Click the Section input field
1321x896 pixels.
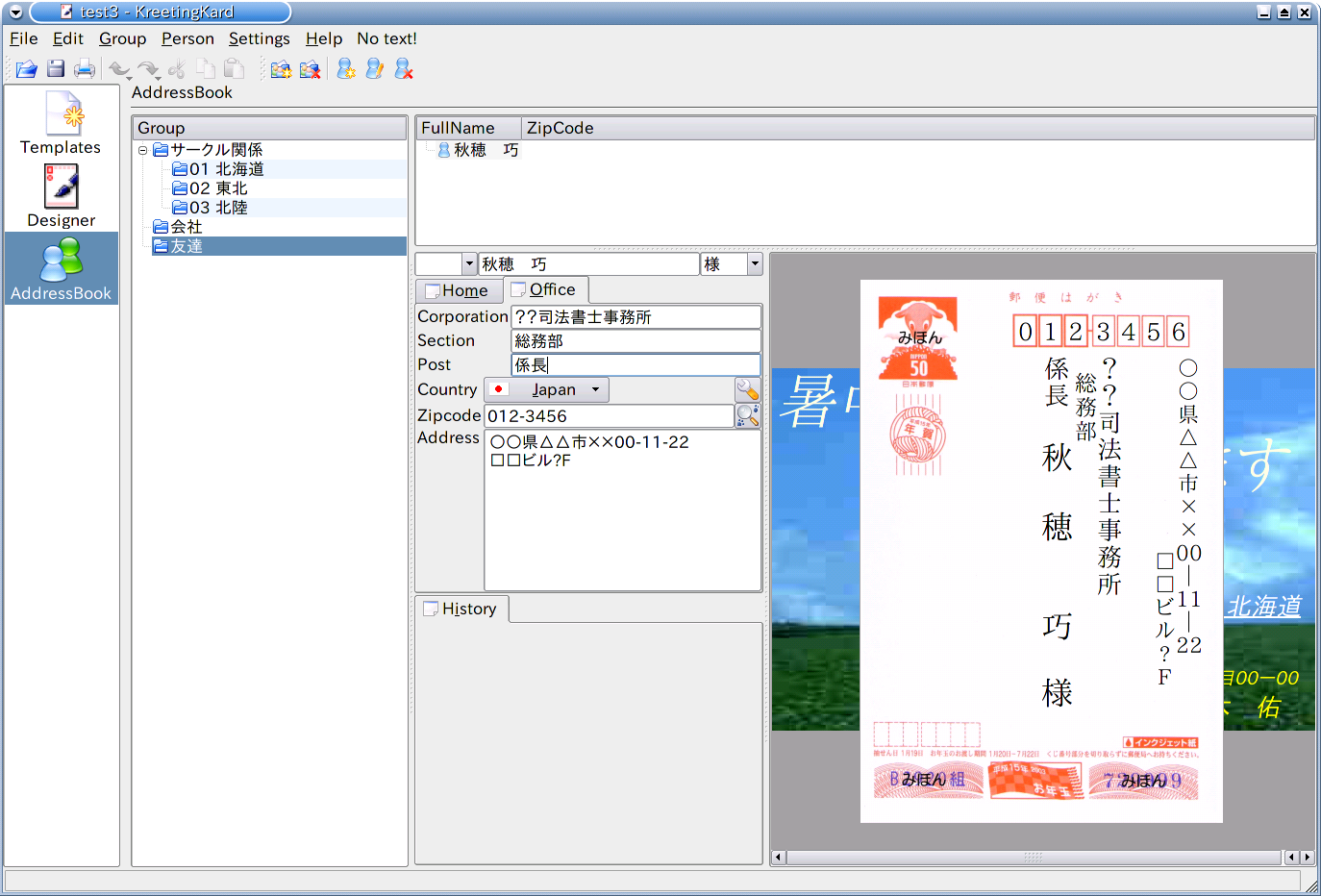(x=635, y=341)
